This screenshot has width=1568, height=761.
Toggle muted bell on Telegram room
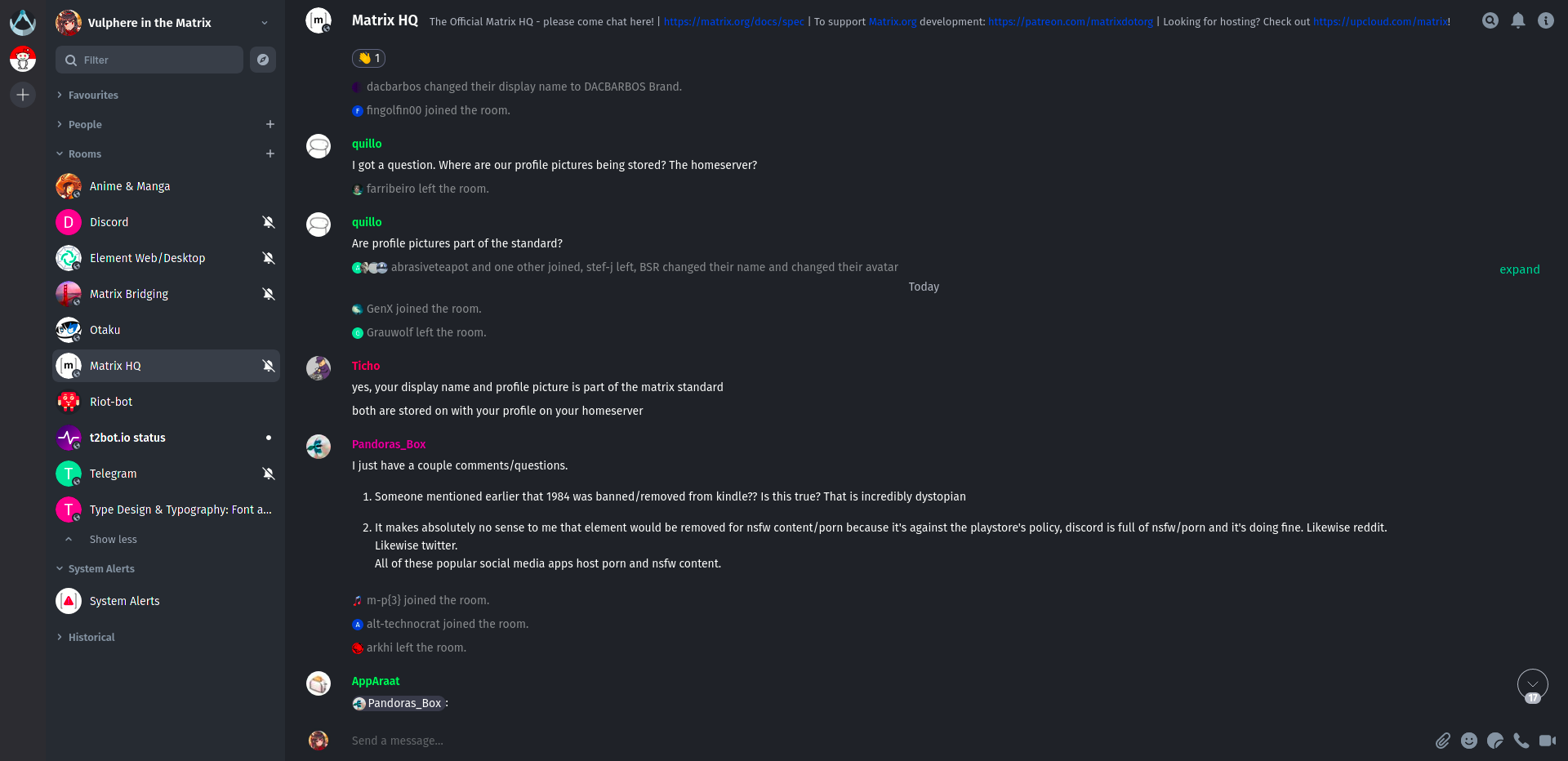tap(268, 474)
